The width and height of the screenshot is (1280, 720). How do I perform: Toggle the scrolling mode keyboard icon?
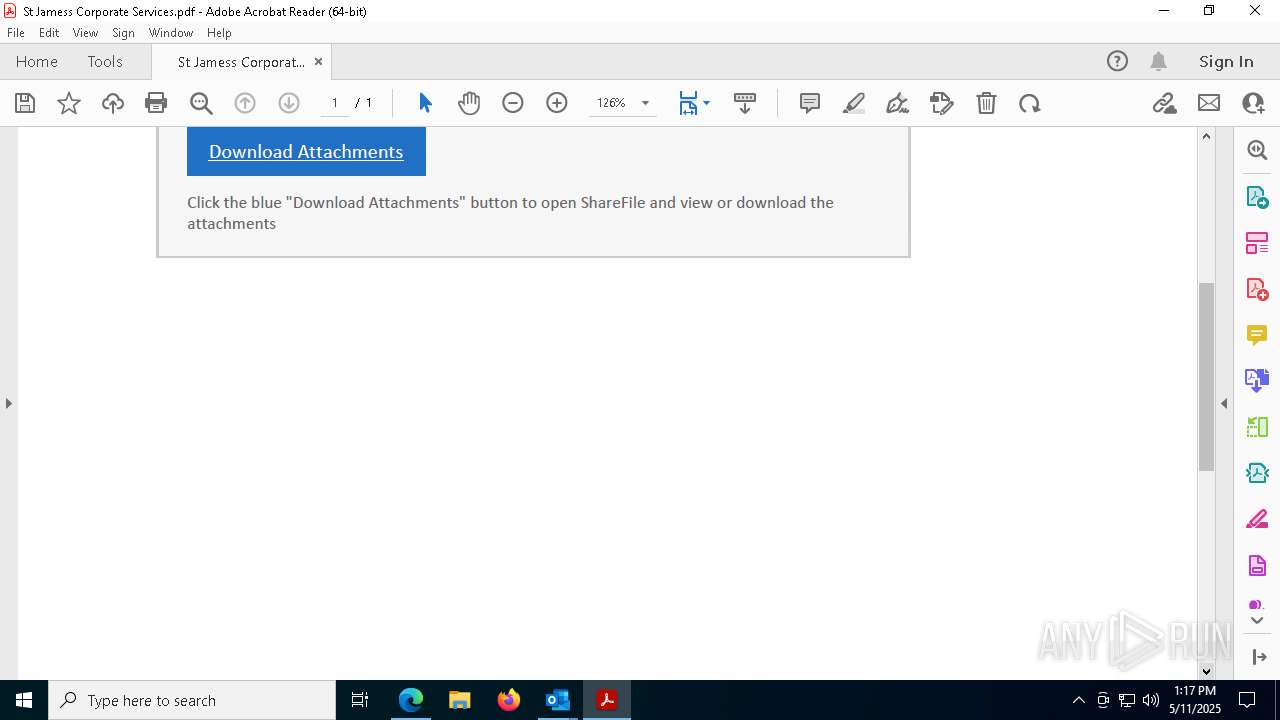point(745,103)
